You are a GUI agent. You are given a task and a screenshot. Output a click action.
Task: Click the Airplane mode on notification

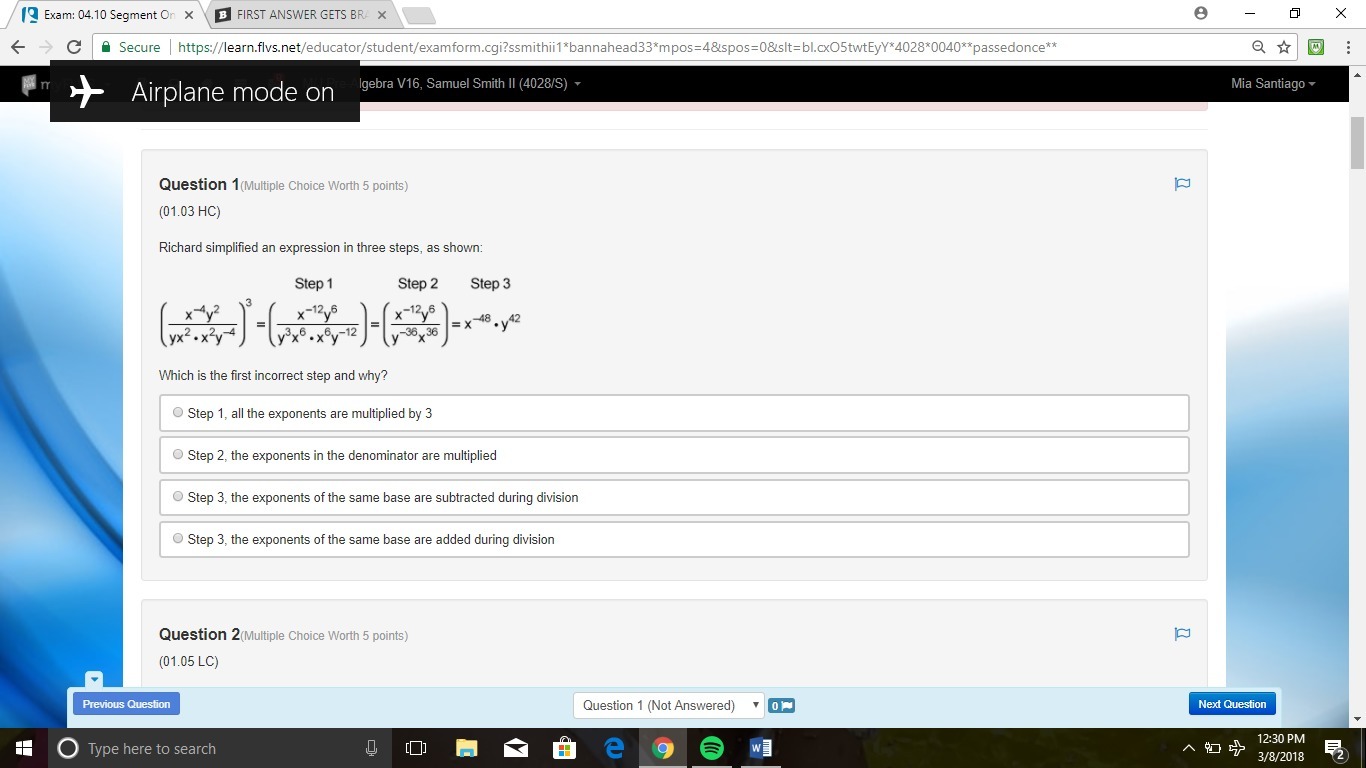coord(205,91)
